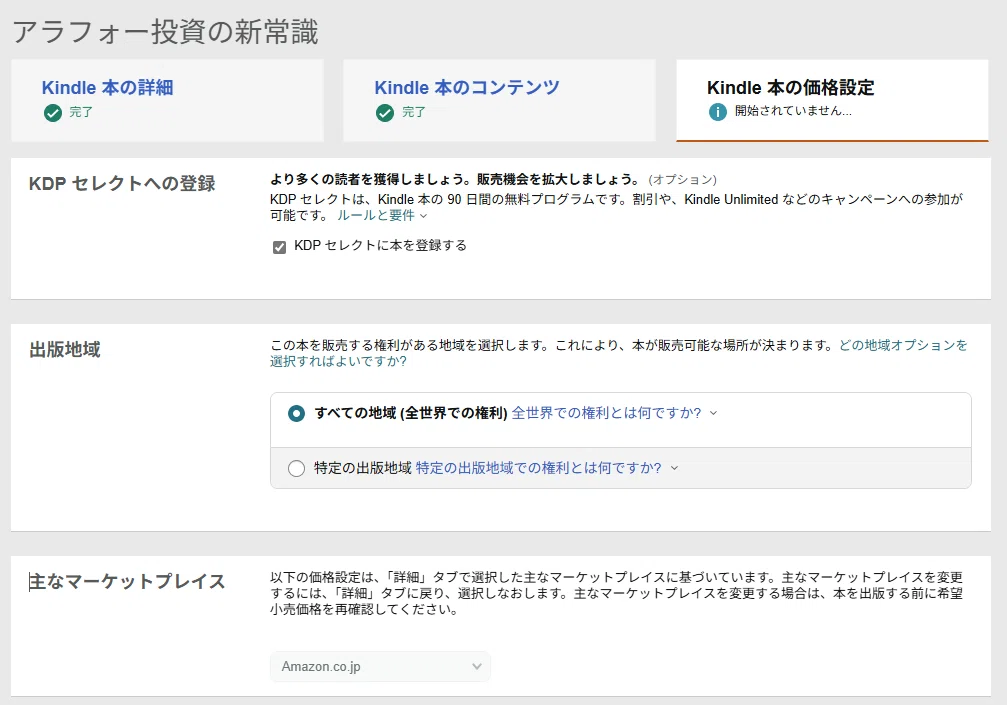The width and height of the screenshot is (1007, 705).
Task: Open the Amazon.co.jp marketplace dropdown
Action: [x=380, y=666]
